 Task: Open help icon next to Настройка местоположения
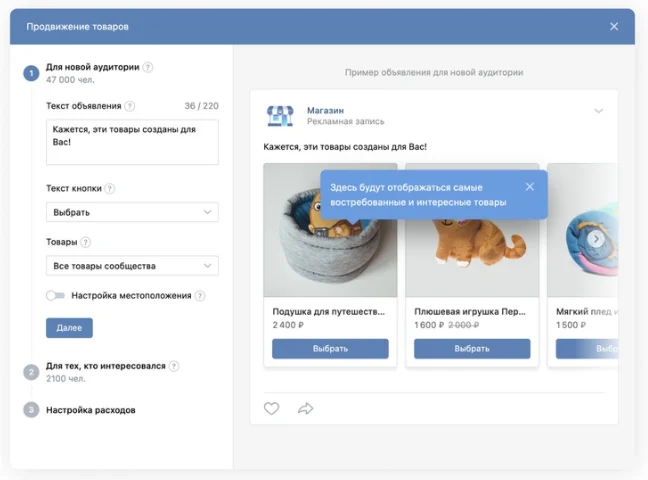(x=200, y=296)
